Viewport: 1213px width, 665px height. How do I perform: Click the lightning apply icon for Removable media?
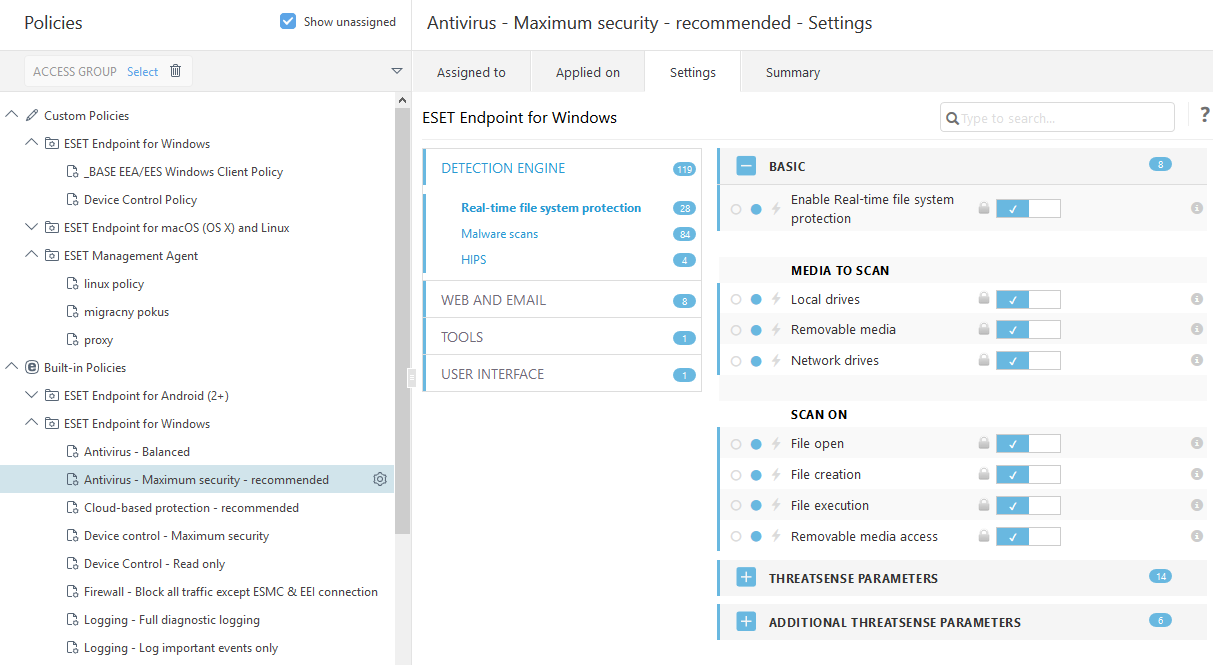(x=775, y=330)
